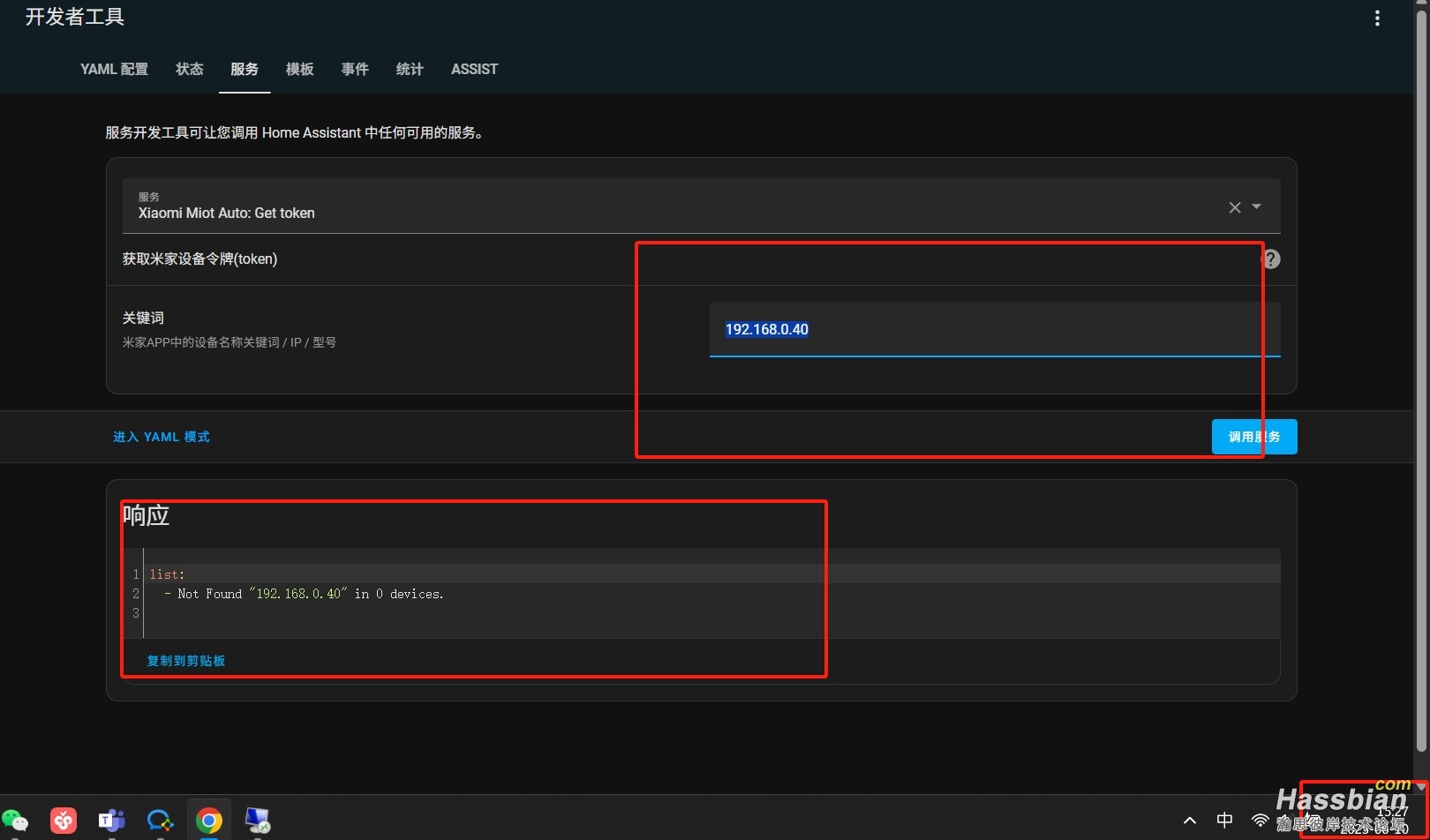Open the help question mark icon
Image resolution: width=1430 pixels, height=840 pixels.
pyautogui.click(x=1271, y=259)
